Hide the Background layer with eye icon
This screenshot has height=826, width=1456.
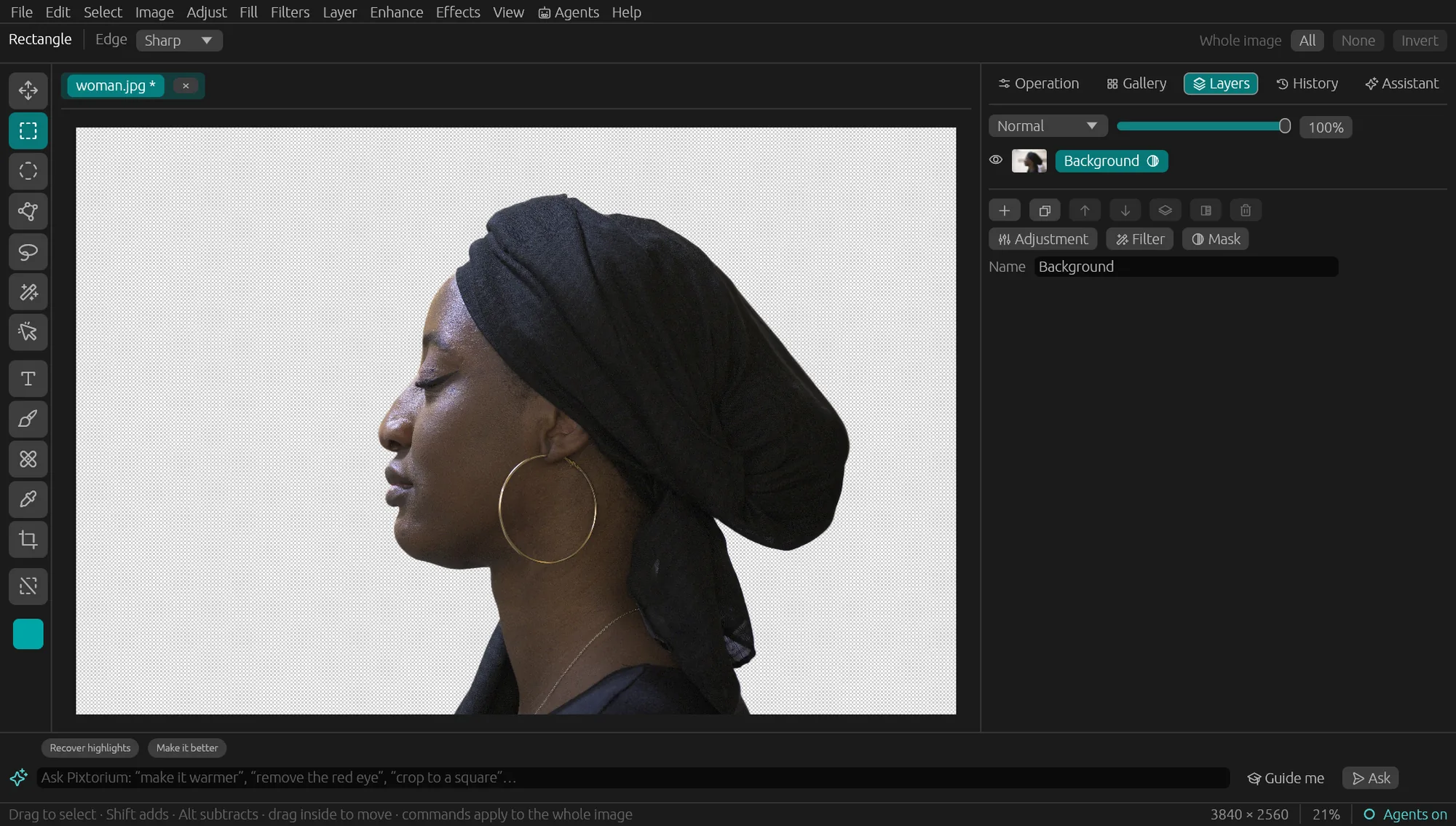click(x=996, y=160)
